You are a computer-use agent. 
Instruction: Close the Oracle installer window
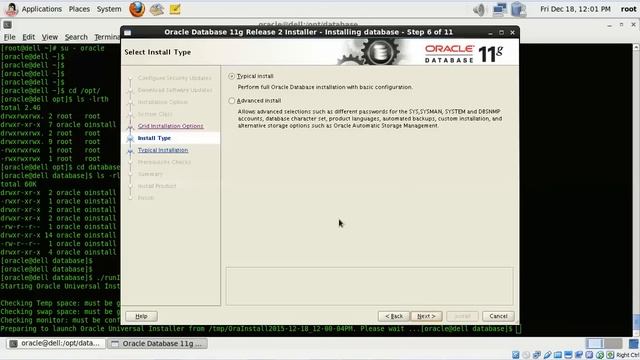[x=512, y=32]
